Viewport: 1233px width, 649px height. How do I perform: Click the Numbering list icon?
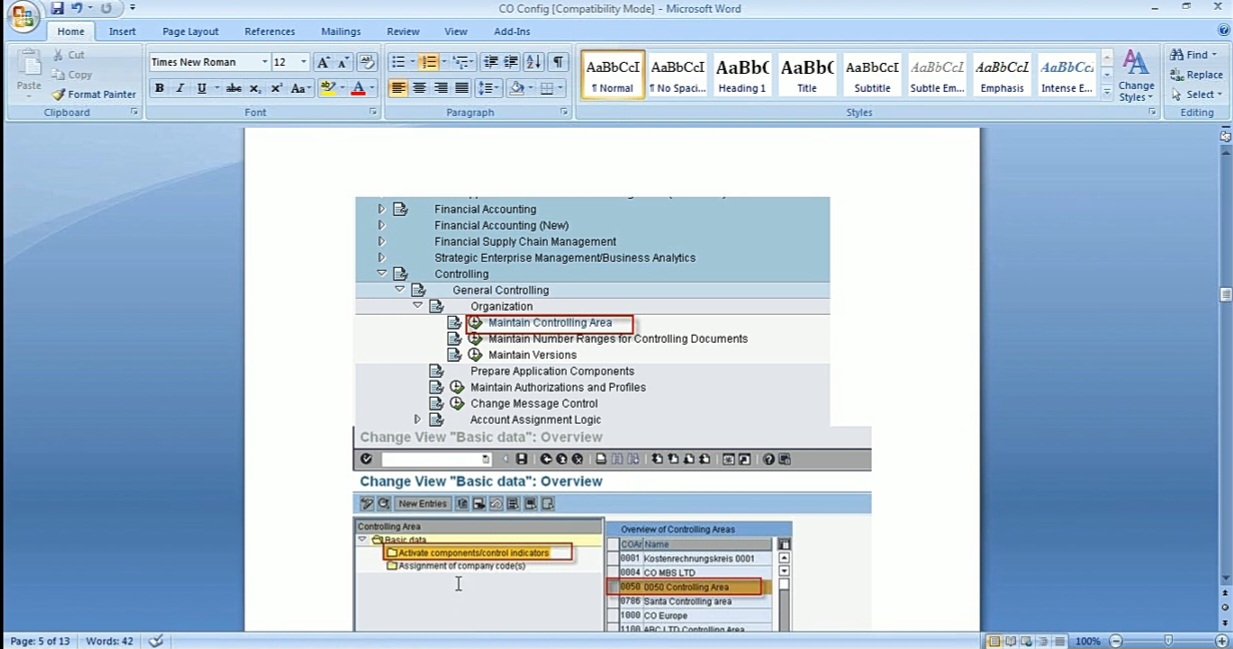tap(428, 62)
